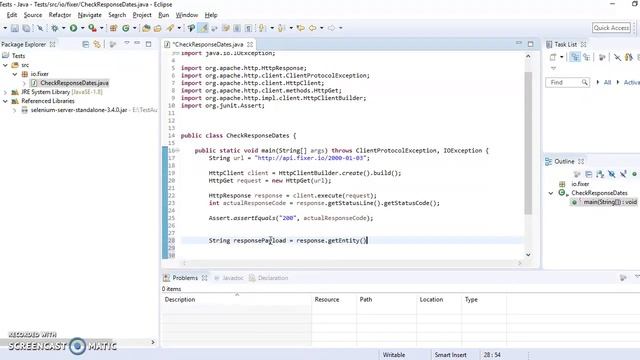Click the Search flashlight toolbar icon
Image resolution: width=640 pixels, height=360 pixels.
pos(170,28)
